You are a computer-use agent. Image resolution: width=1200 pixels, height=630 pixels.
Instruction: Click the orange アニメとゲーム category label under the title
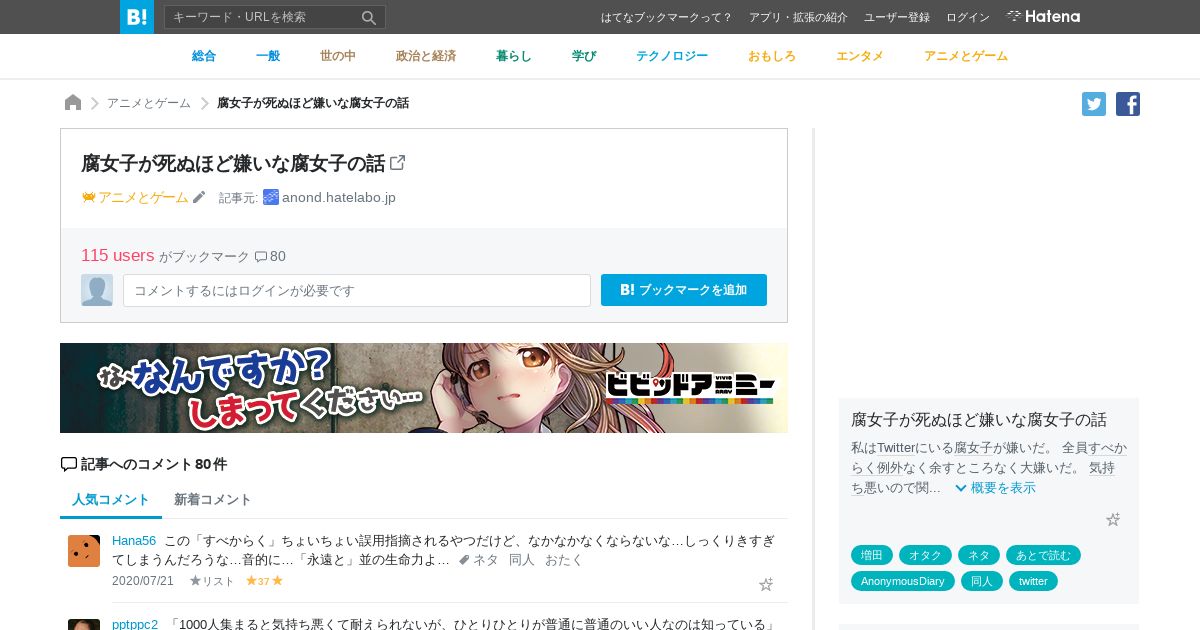tap(143, 198)
